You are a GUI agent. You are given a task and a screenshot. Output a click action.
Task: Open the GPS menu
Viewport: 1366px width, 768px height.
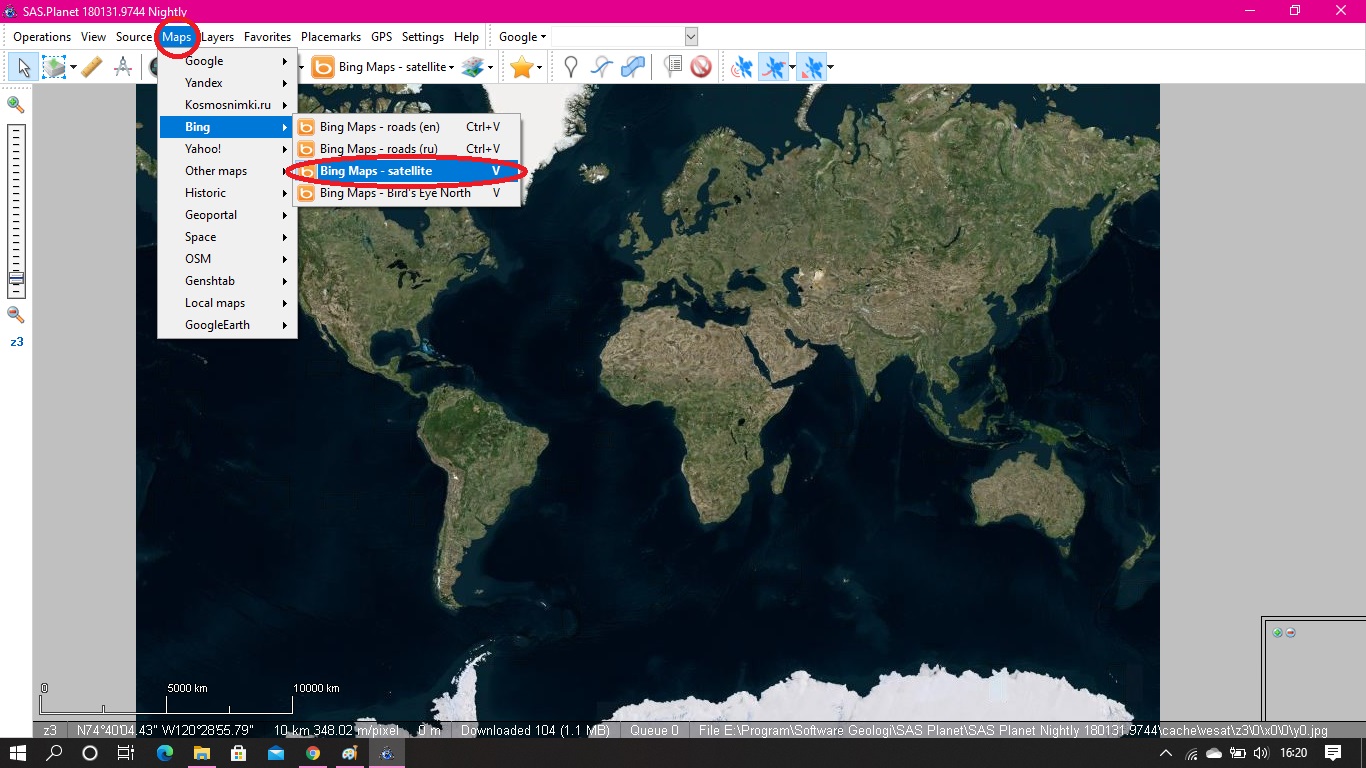point(381,37)
